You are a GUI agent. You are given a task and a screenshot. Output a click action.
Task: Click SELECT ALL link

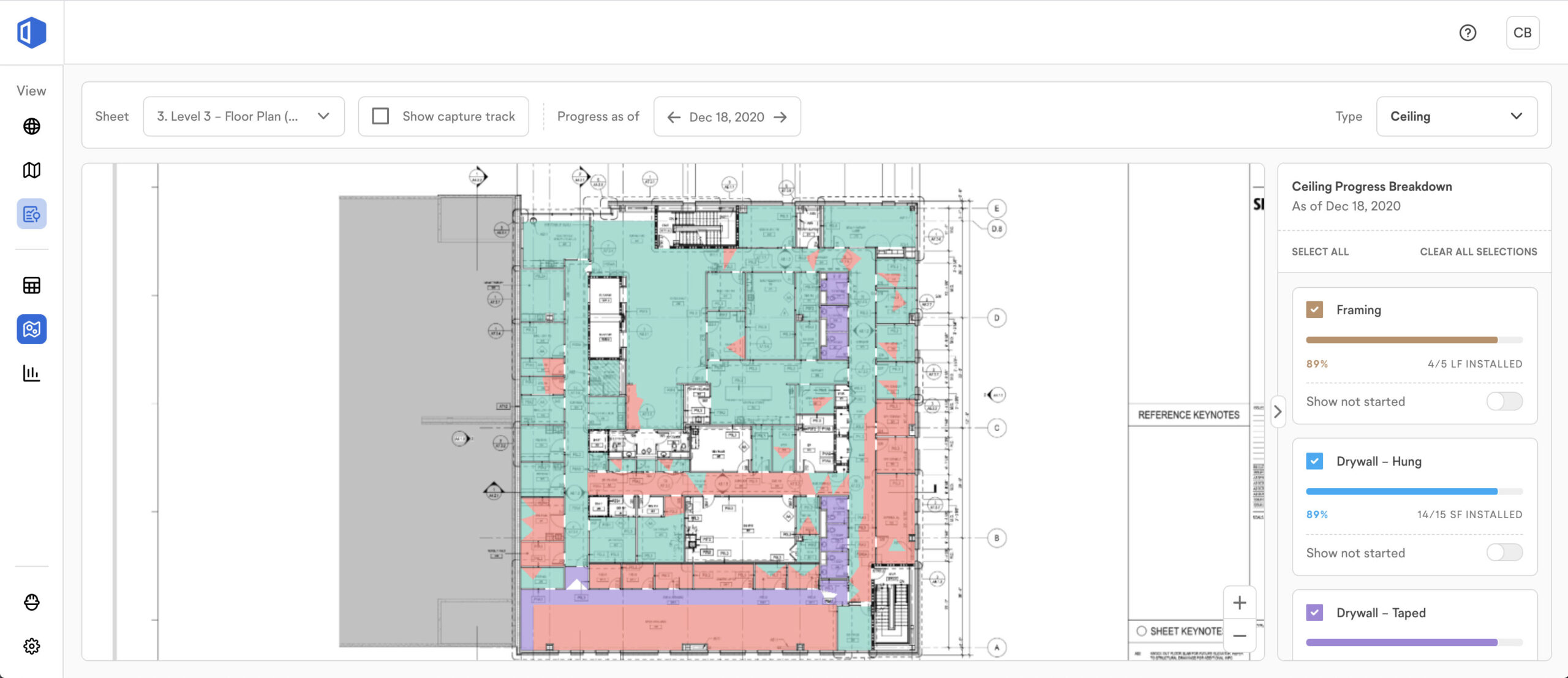click(x=1320, y=252)
